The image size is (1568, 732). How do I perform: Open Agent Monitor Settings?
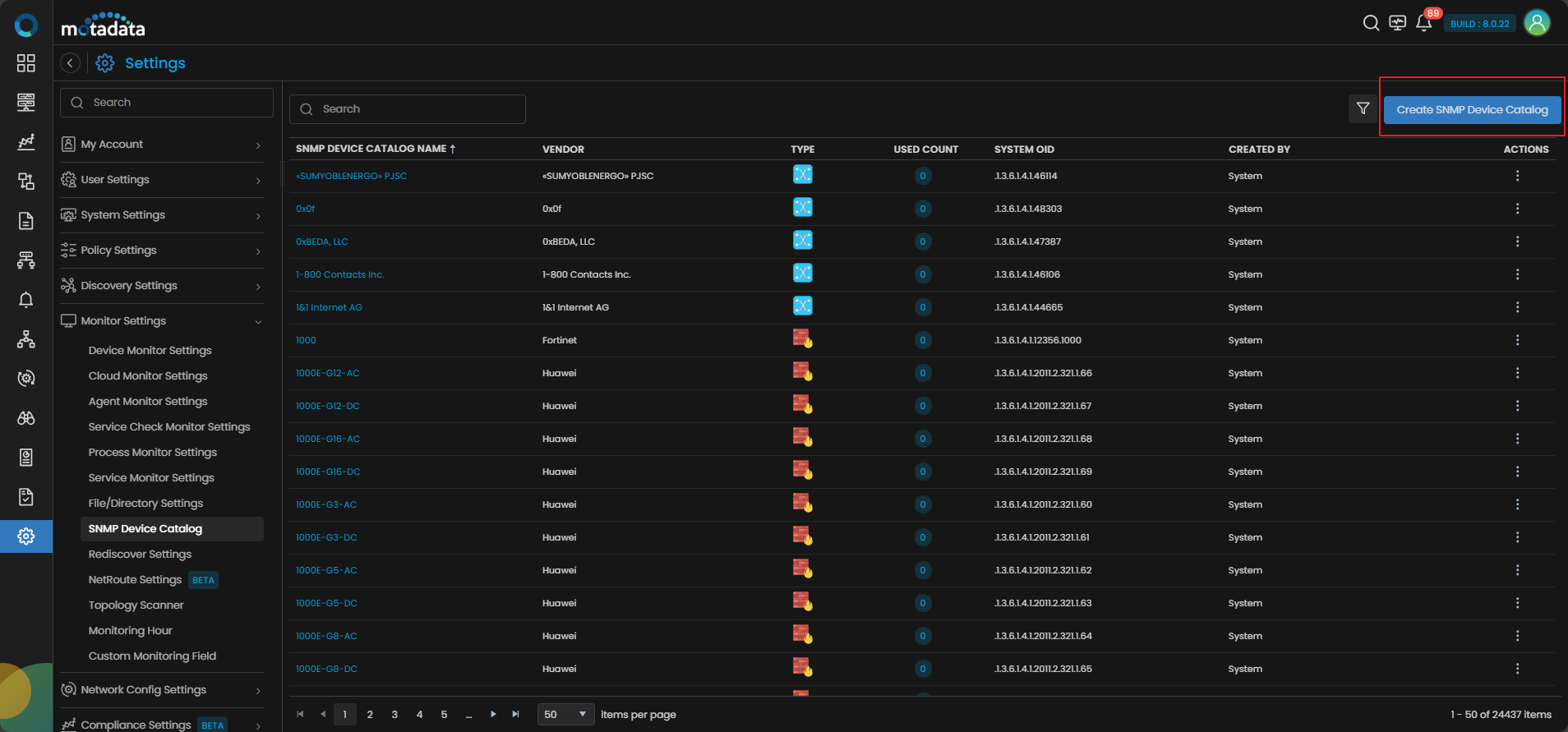(x=148, y=402)
